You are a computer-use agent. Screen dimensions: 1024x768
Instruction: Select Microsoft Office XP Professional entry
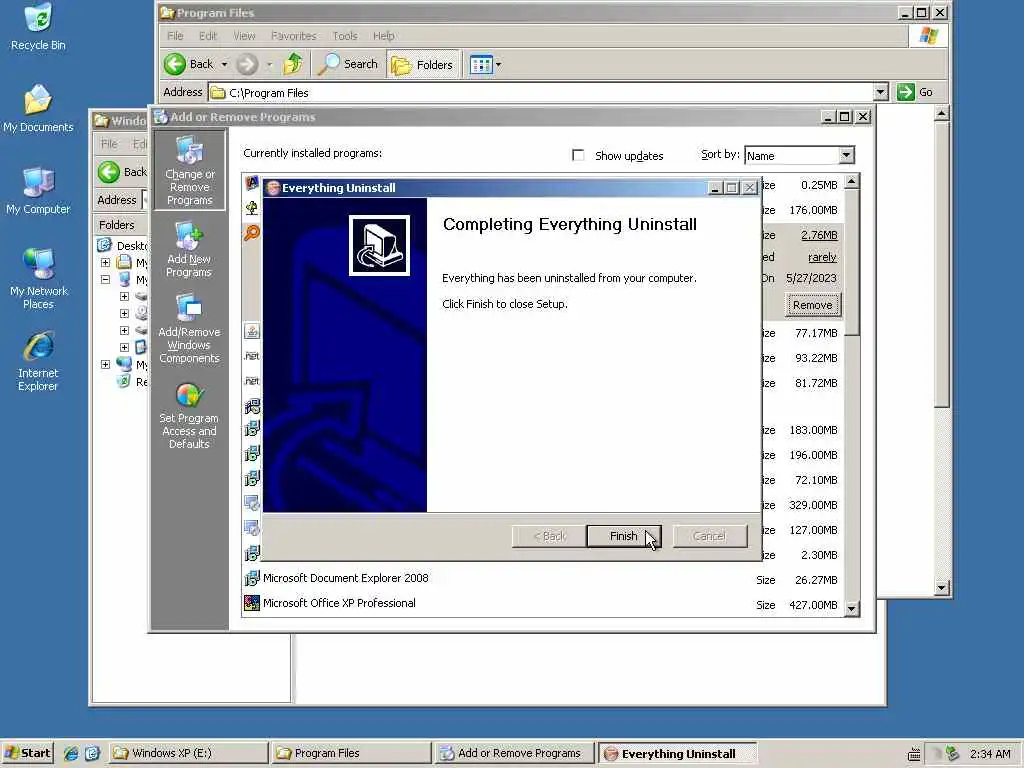point(339,603)
